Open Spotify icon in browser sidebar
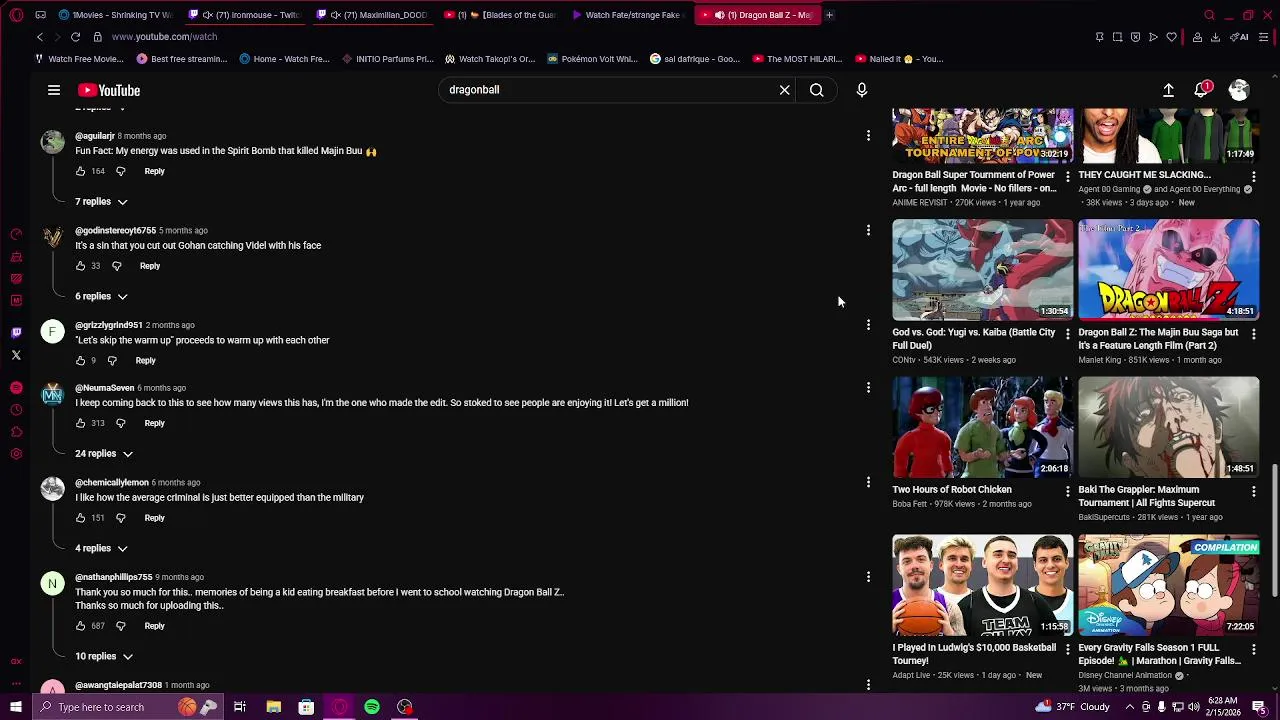This screenshot has height=720, width=1280. 16,388
